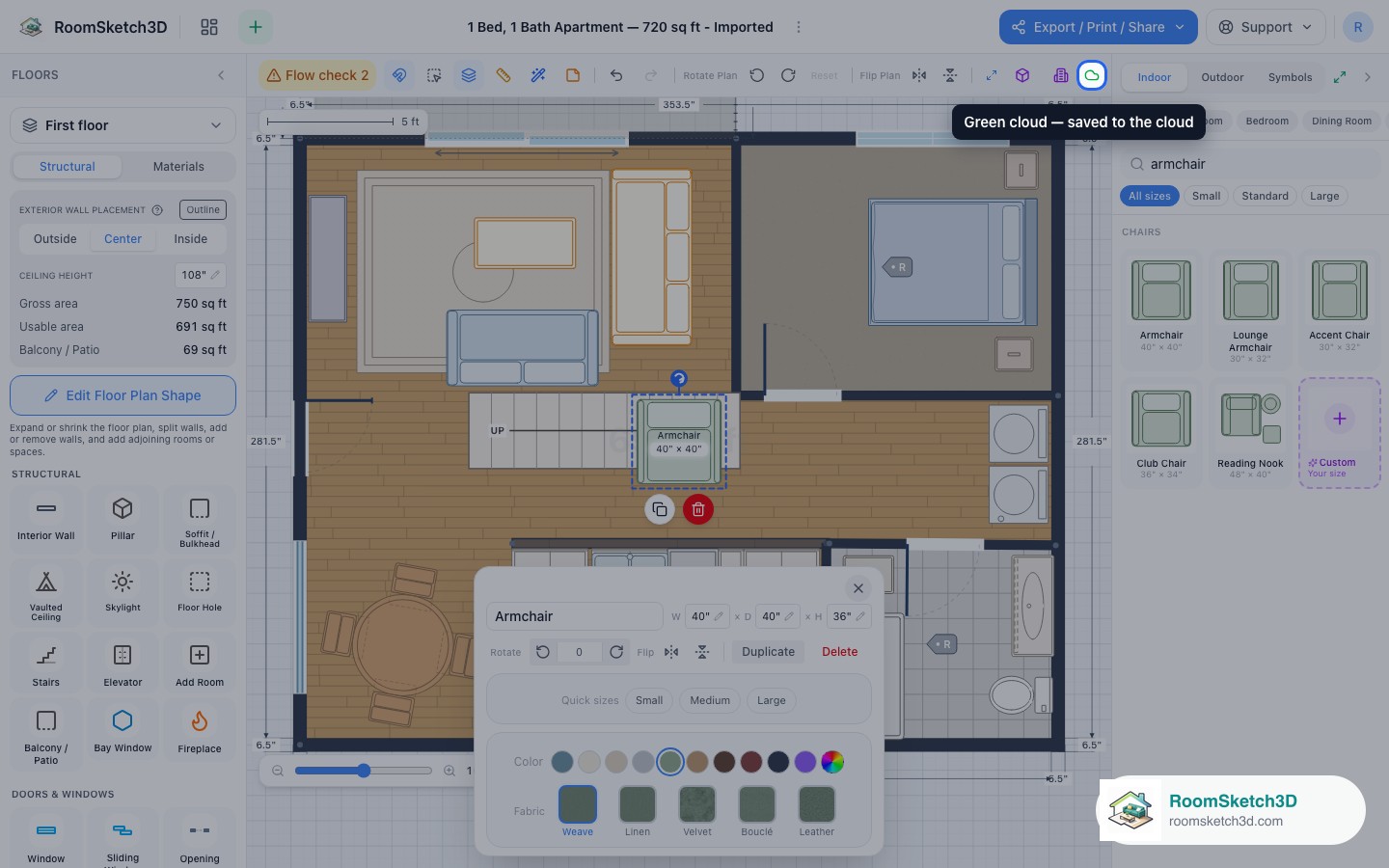Screen dimensions: 1389x868
Task: Select the Lounge Armchair thumbnail
Action: click(x=1250, y=311)
